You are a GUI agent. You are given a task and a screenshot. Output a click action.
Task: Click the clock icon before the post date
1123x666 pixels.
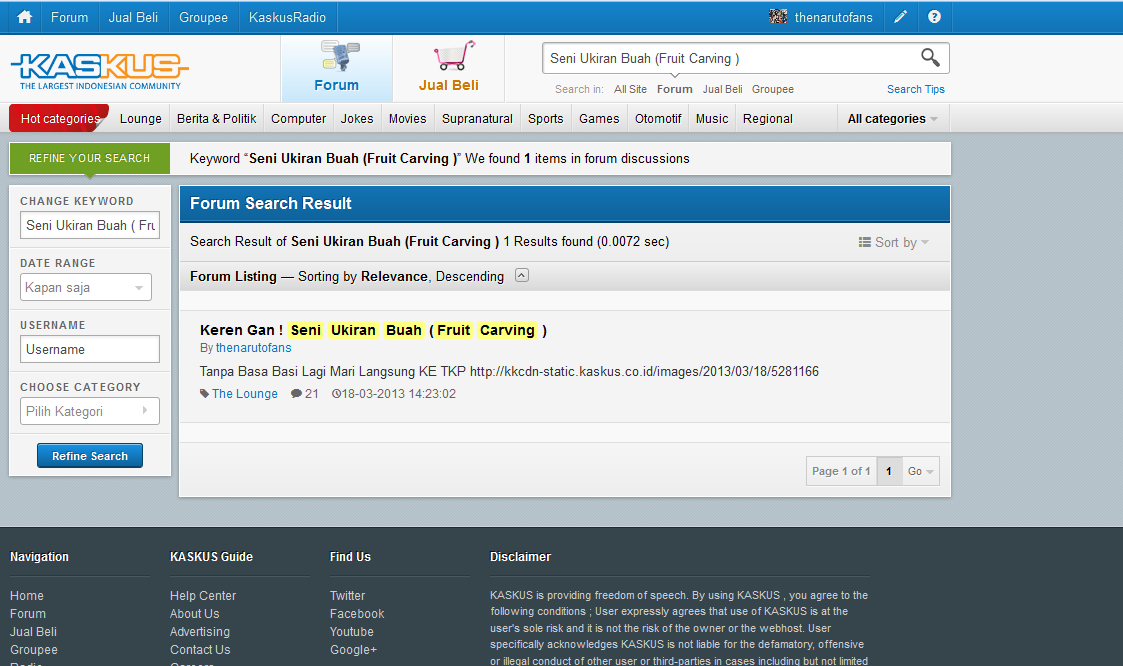[x=336, y=393]
